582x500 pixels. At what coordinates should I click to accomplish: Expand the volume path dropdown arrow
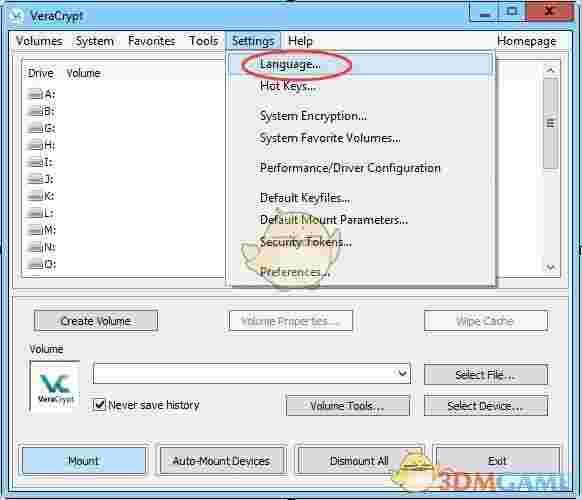[403, 373]
